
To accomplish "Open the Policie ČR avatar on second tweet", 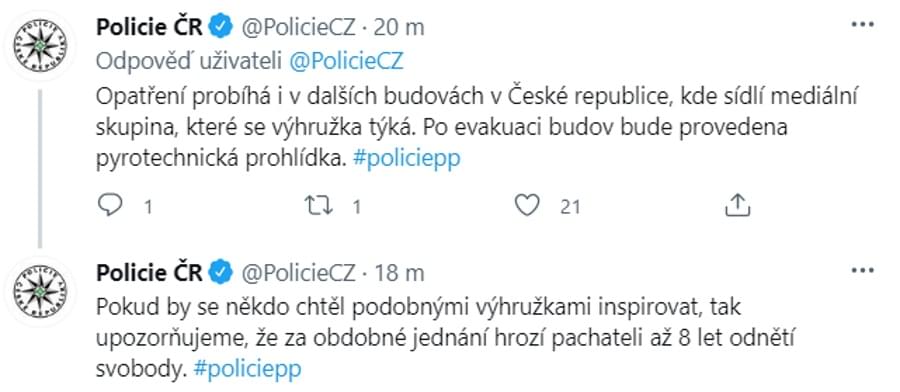I will pyautogui.click(x=40, y=292).
